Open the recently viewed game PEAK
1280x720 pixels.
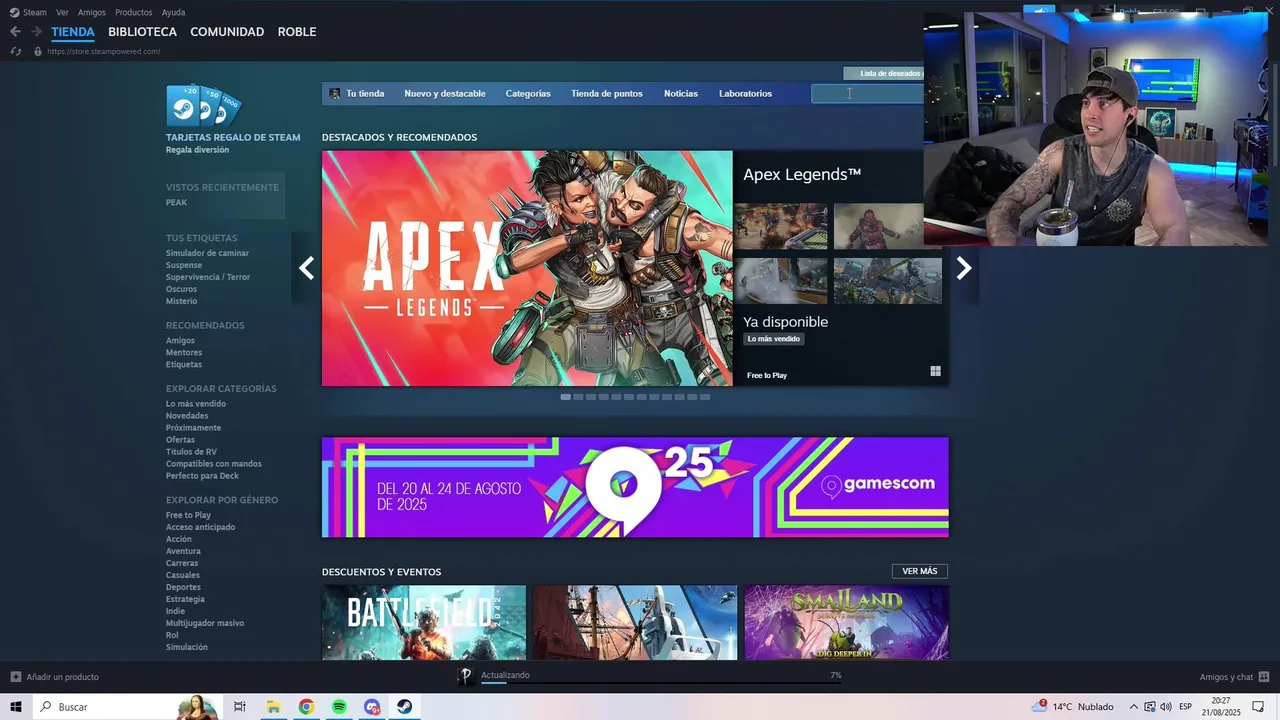click(x=176, y=202)
